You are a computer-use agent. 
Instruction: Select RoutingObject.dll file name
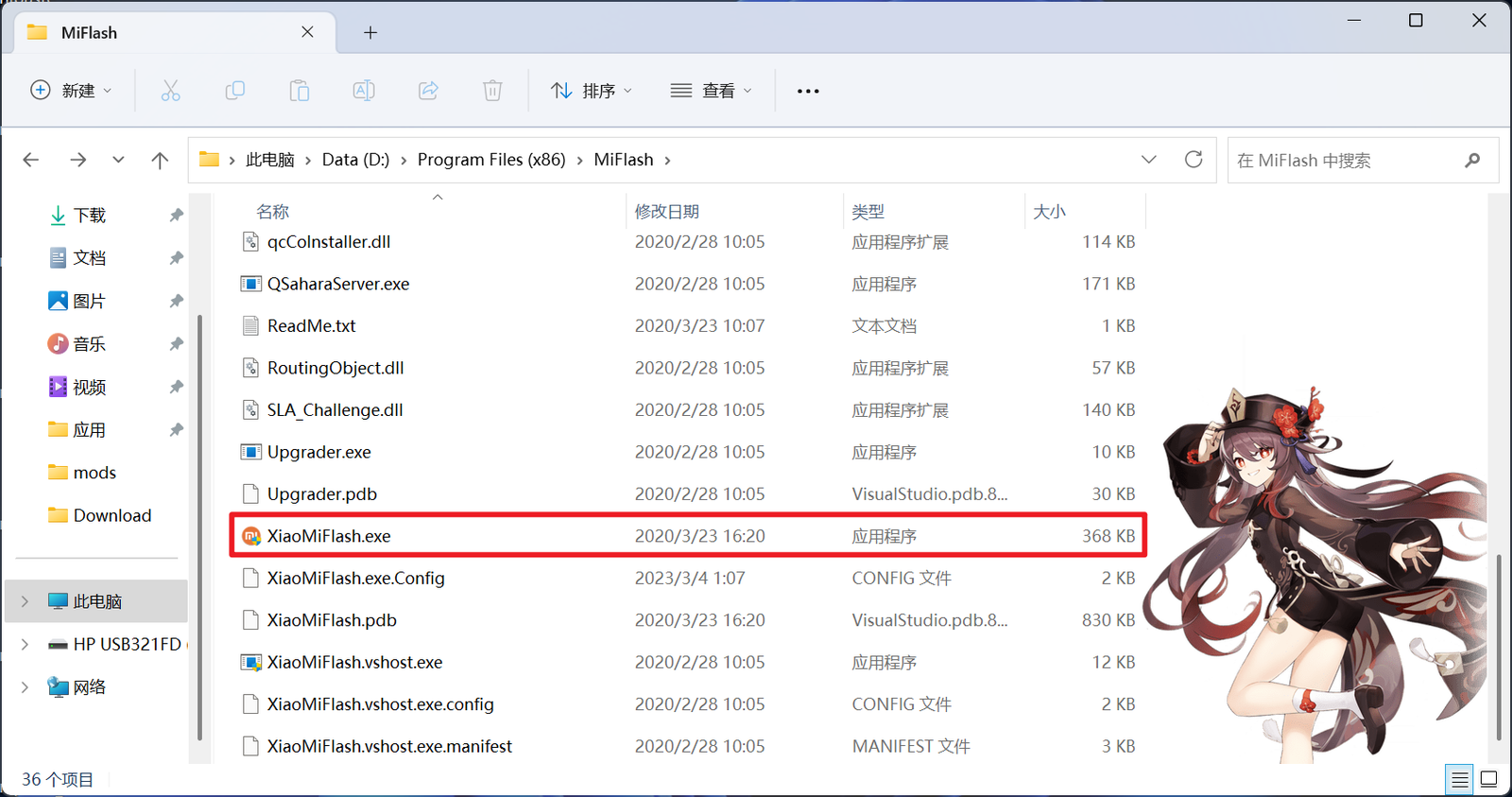pos(335,368)
